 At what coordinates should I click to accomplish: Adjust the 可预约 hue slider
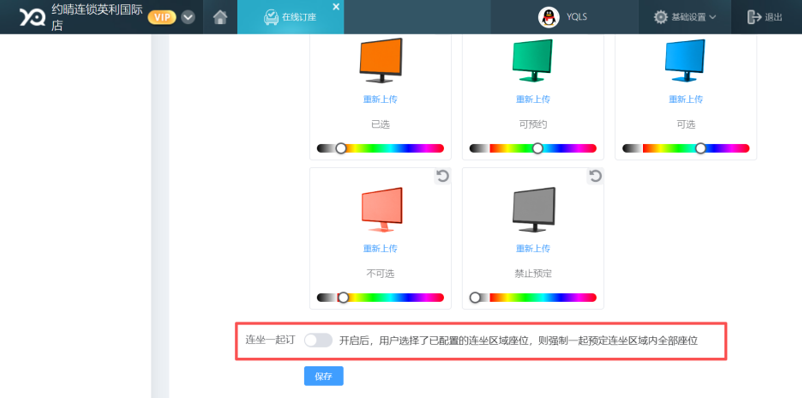pyautogui.click(x=533, y=148)
